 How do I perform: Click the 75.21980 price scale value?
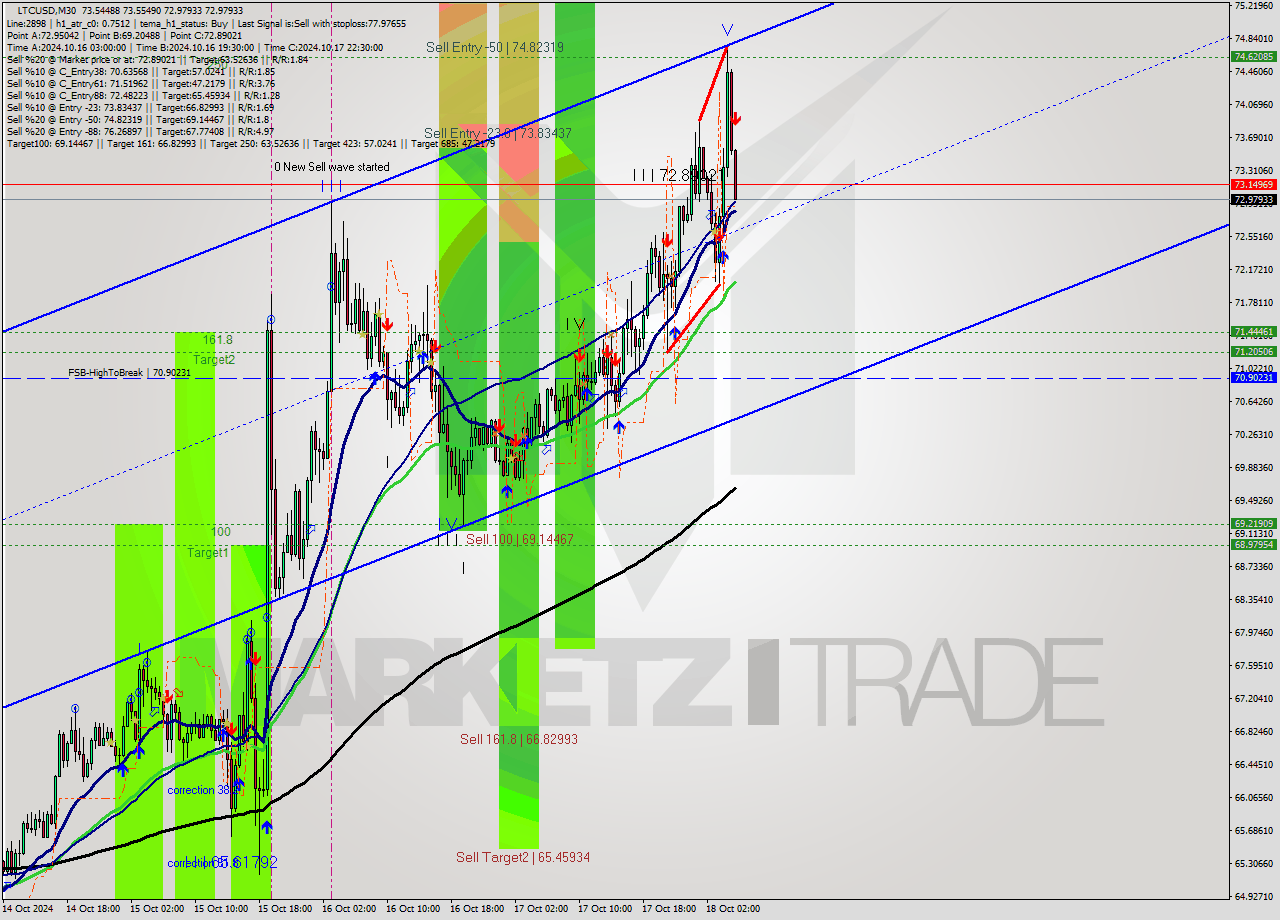pyautogui.click(x=1254, y=6)
